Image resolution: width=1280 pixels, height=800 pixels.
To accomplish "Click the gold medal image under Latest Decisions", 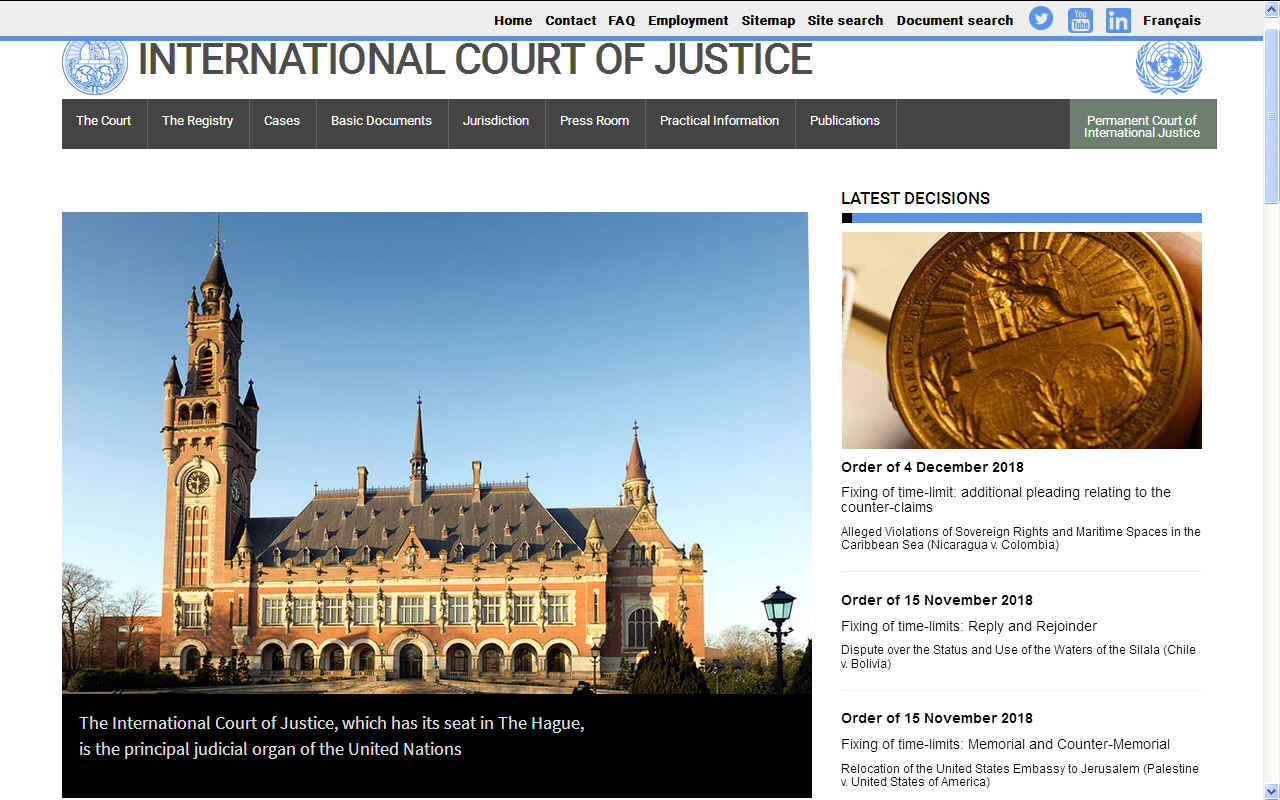I will 1021,340.
